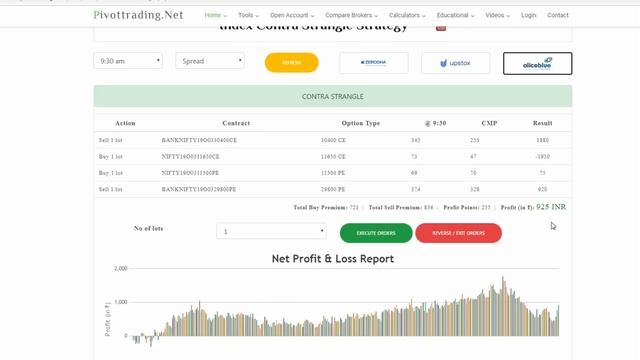
Task: Click the 920 result value
Action: 542,189
